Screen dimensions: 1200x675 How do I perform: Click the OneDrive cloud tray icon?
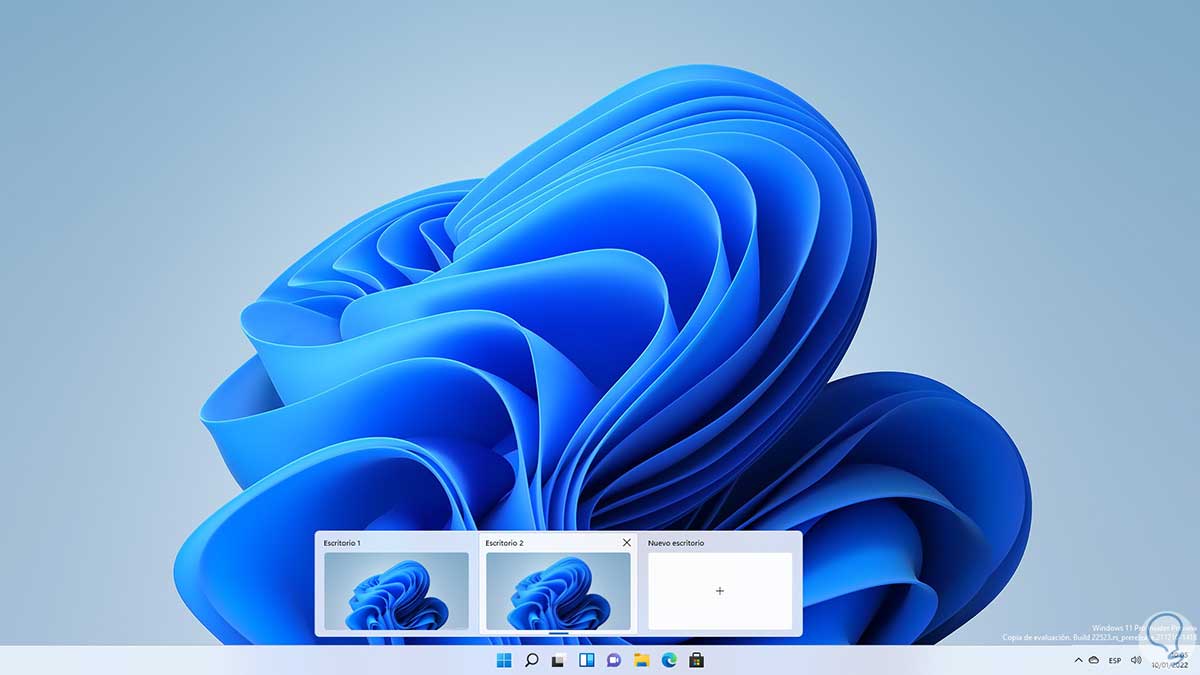(x=1095, y=660)
